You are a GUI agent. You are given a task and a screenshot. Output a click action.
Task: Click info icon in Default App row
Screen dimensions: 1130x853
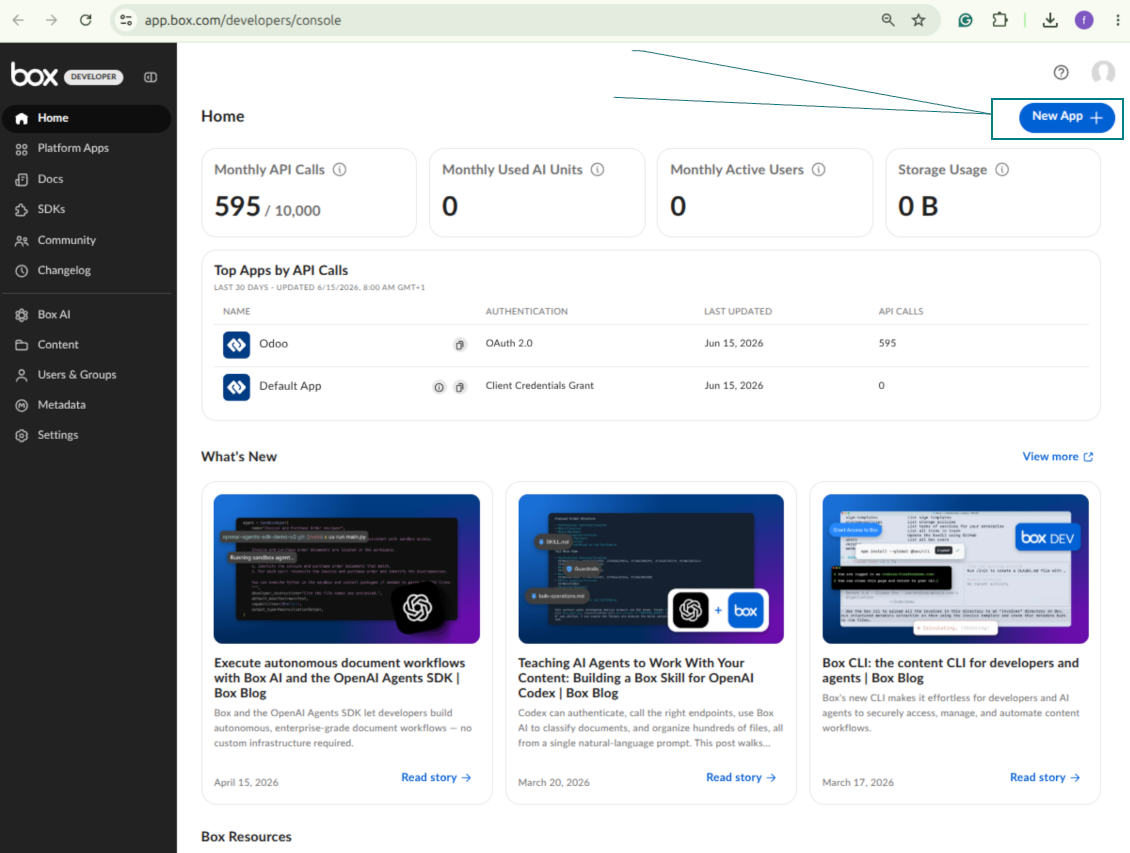pos(439,388)
